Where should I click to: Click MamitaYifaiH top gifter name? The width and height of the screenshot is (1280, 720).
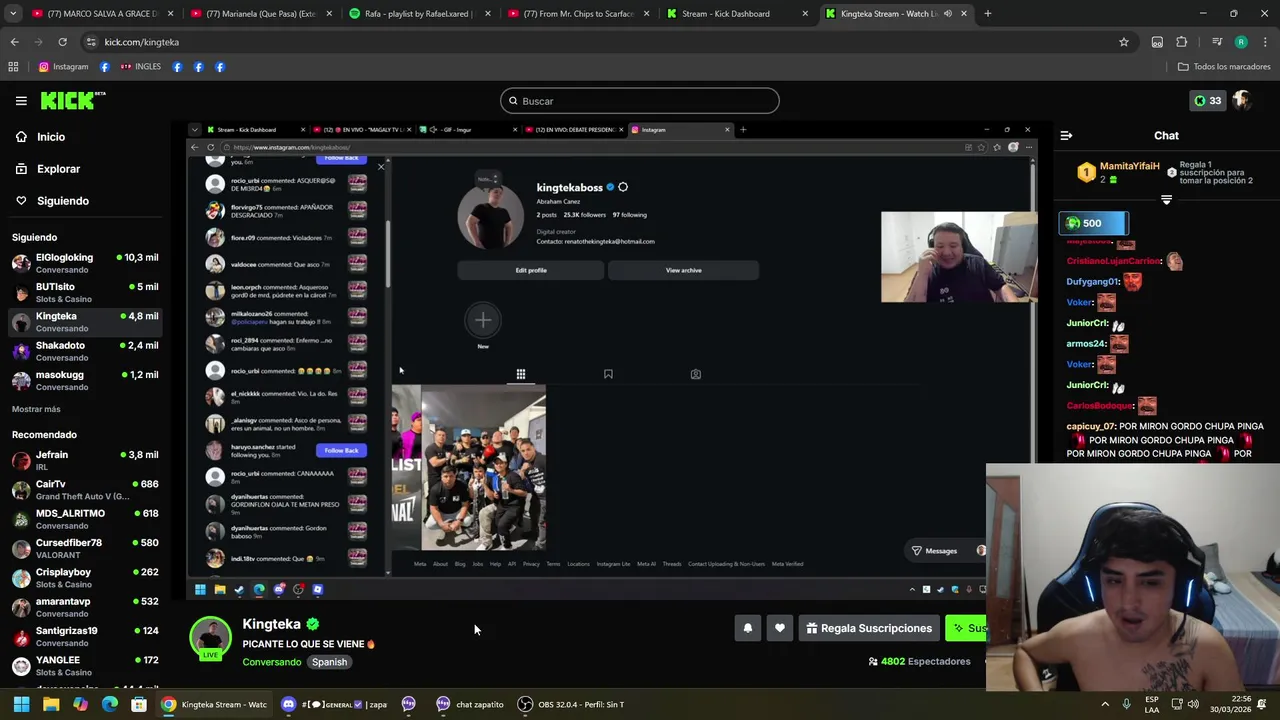pos(1130,166)
